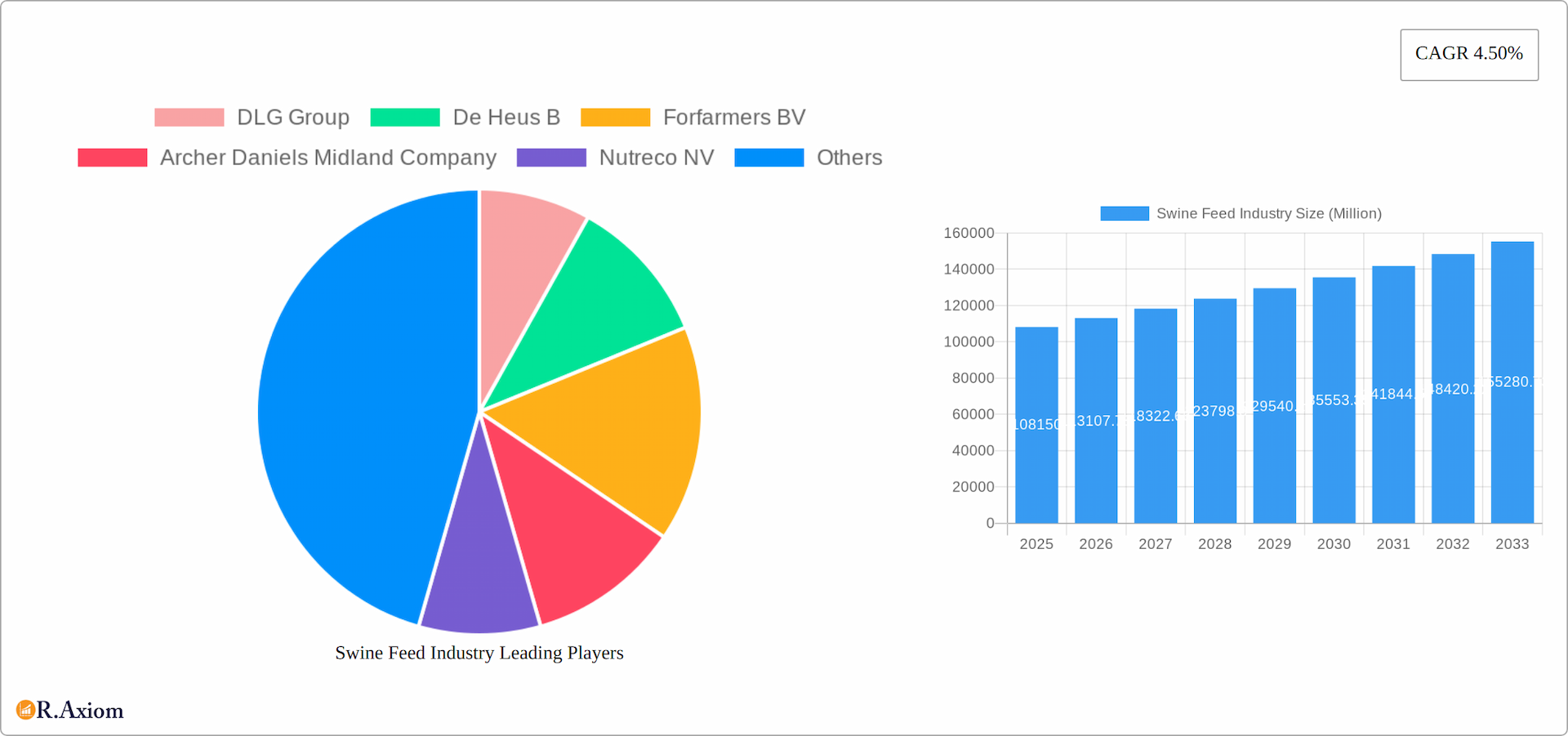Click the 2033 axis label
This screenshot has height=736, width=1568.
1512,543
